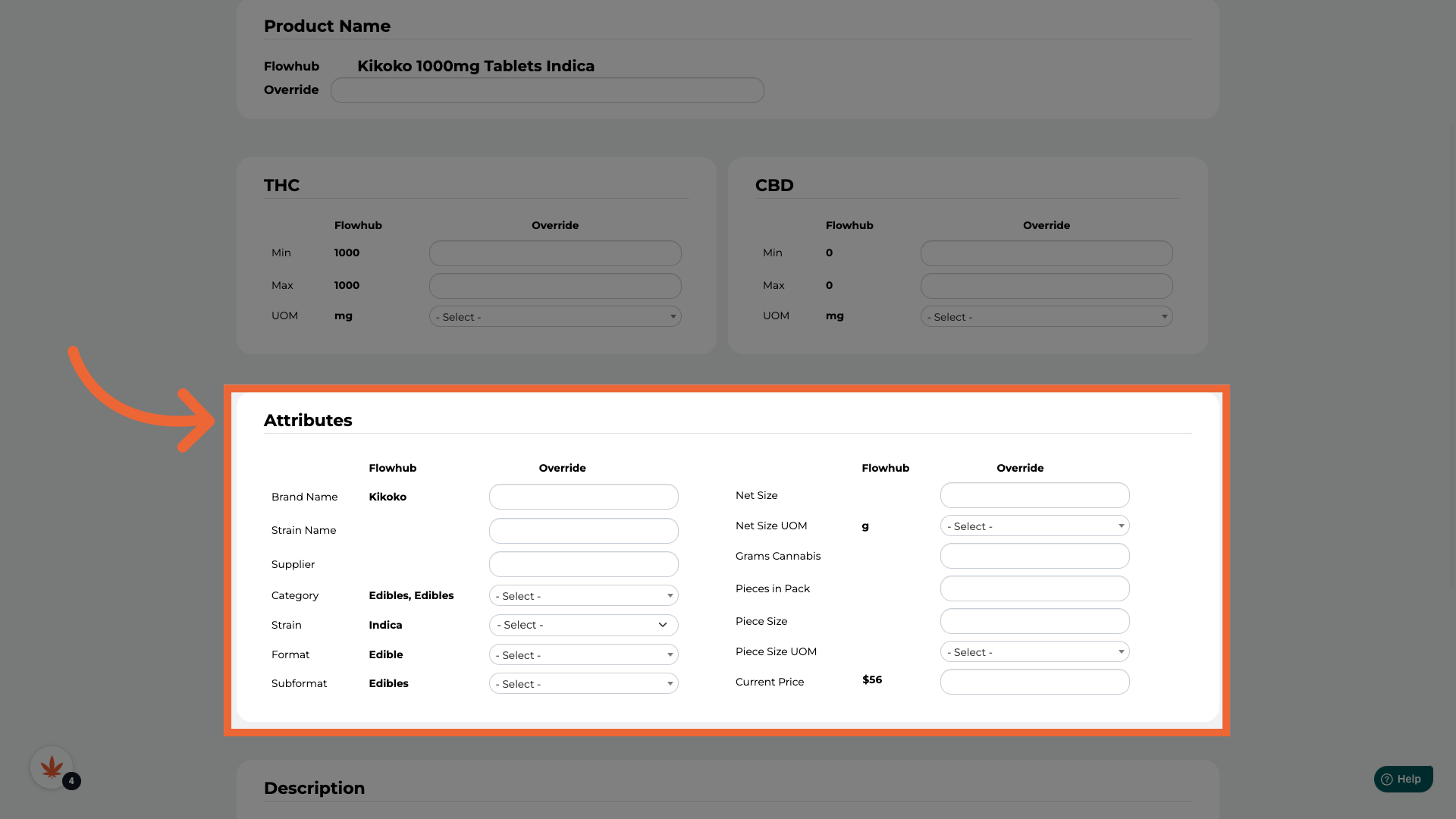Click the Grams Cannabis override field

[1034, 556]
